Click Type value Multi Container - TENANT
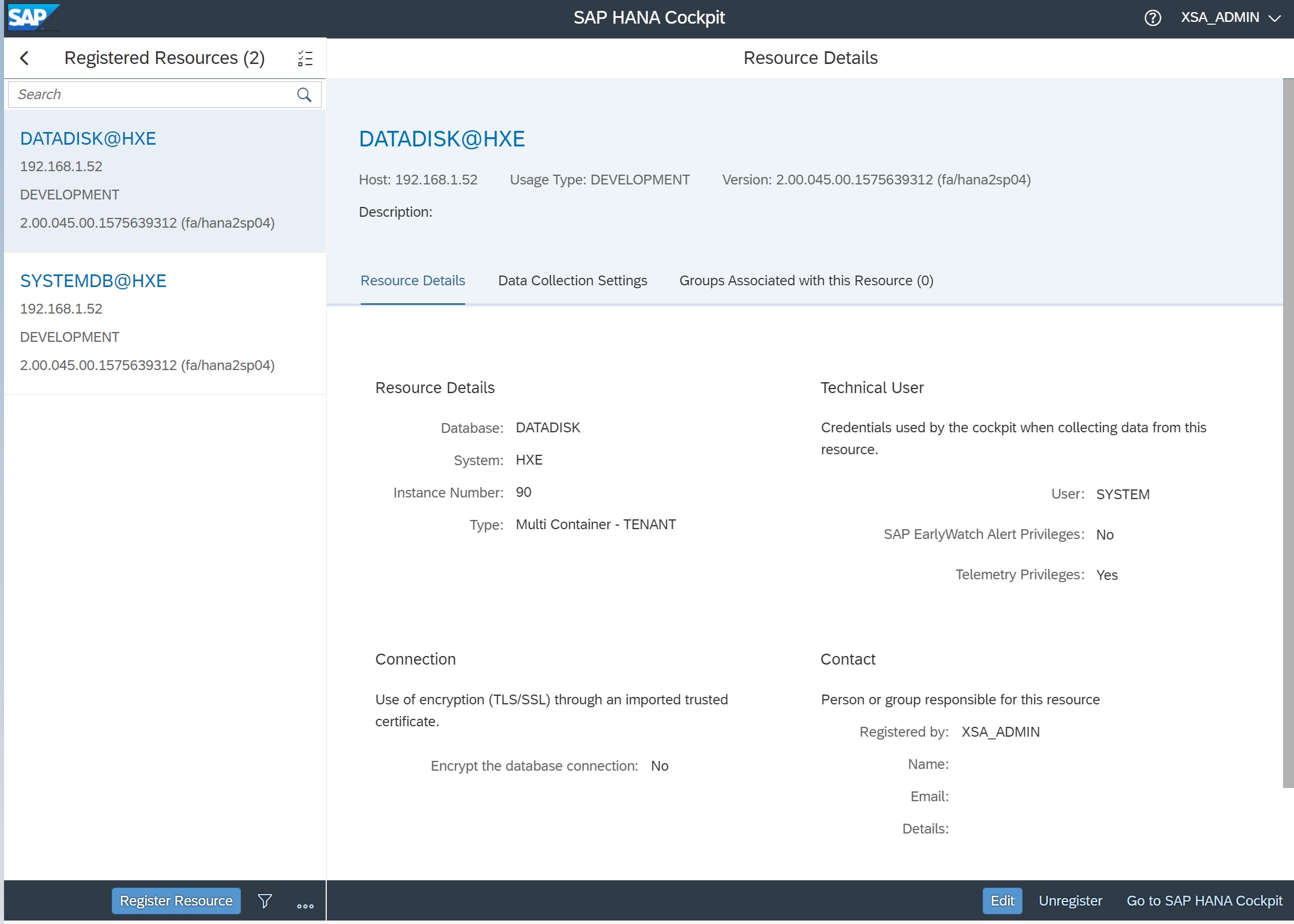1294x924 pixels. (x=595, y=525)
